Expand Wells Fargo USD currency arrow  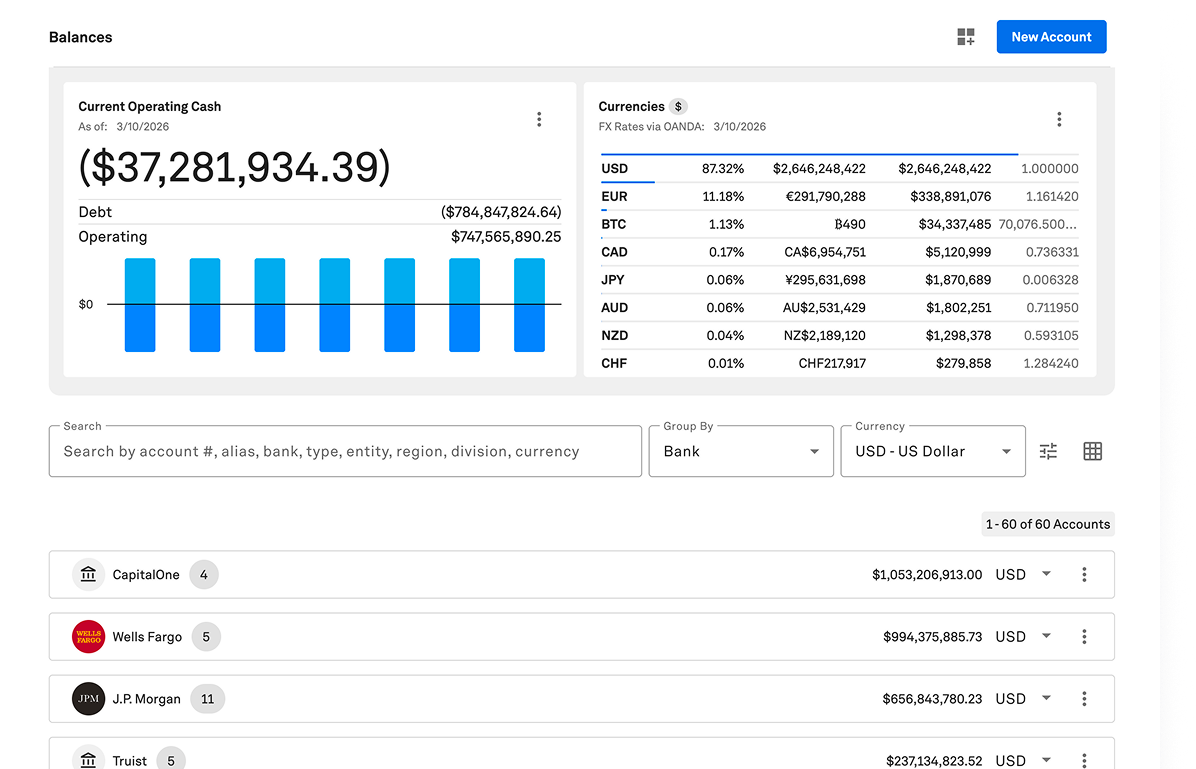point(1046,636)
